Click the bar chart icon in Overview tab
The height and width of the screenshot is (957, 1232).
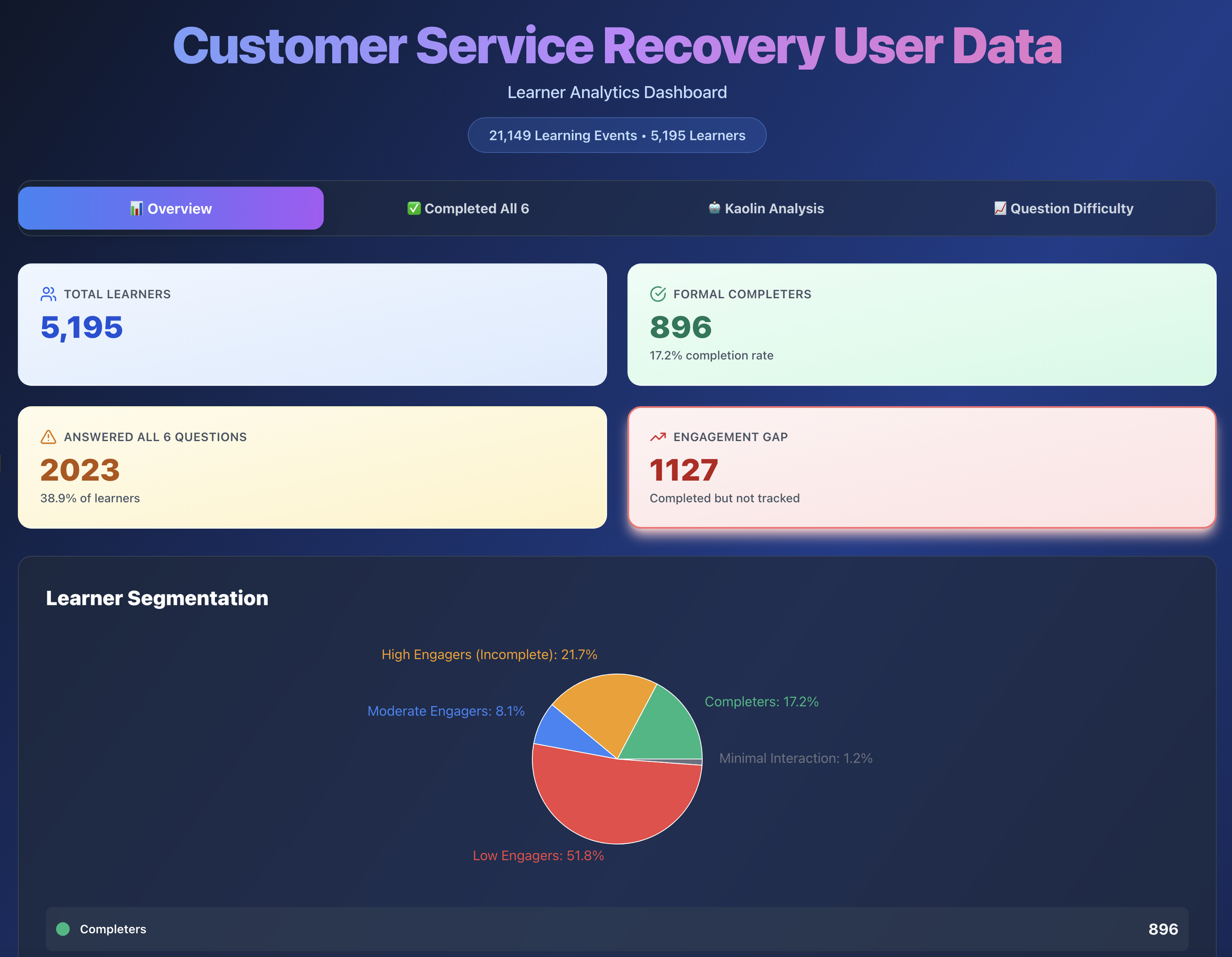tap(137, 209)
